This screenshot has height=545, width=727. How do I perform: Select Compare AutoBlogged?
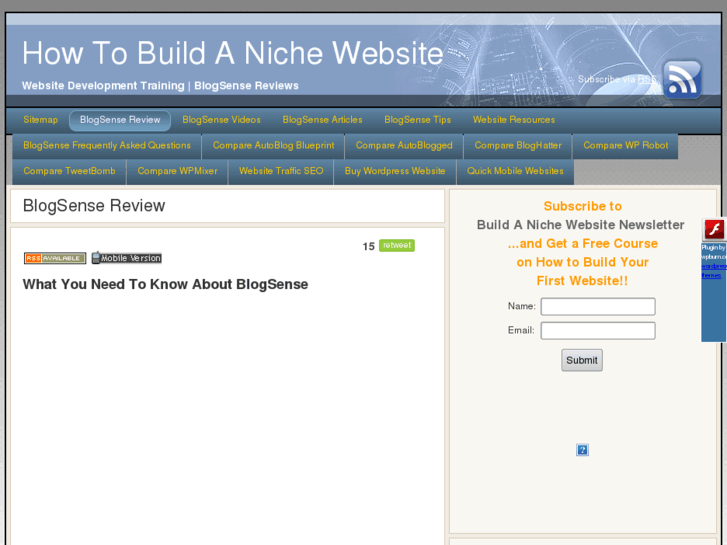click(x=404, y=146)
